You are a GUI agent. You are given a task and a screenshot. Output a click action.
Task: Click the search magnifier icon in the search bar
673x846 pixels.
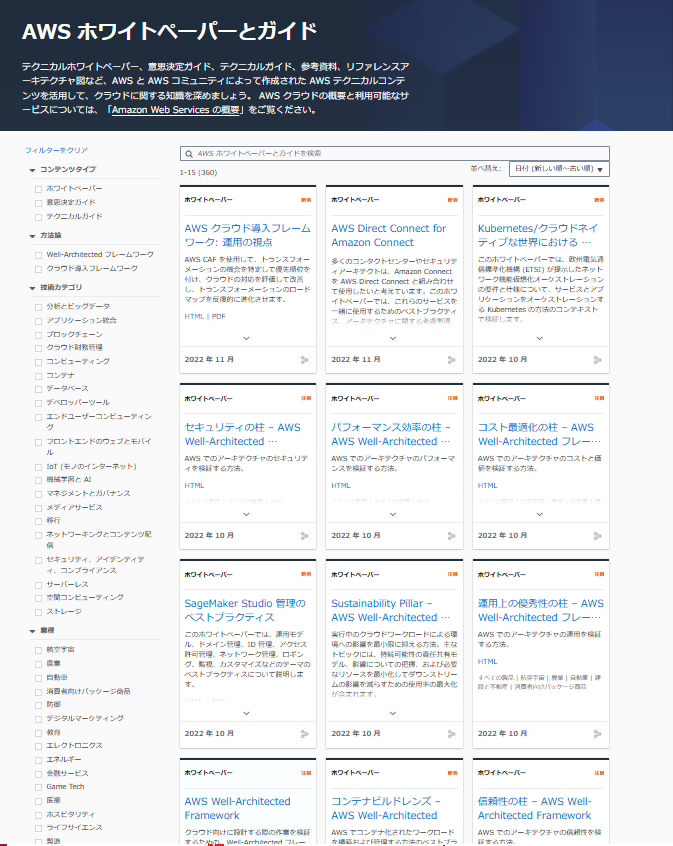(189, 154)
